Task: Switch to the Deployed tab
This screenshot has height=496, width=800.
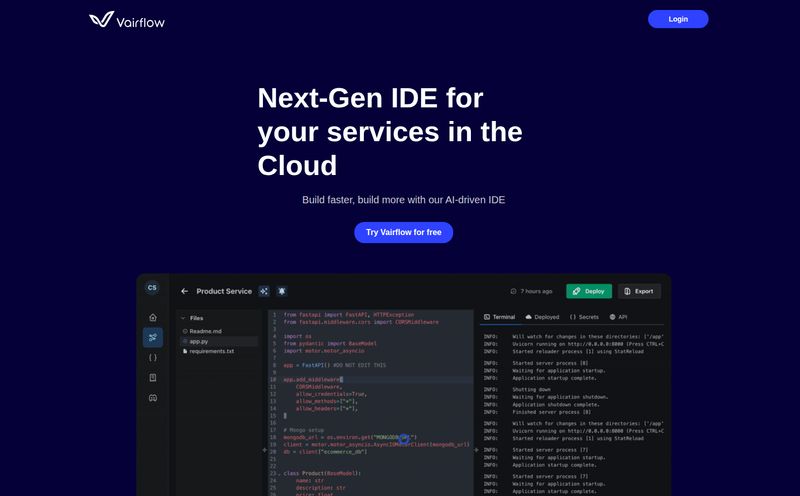Action: pyautogui.click(x=542, y=317)
